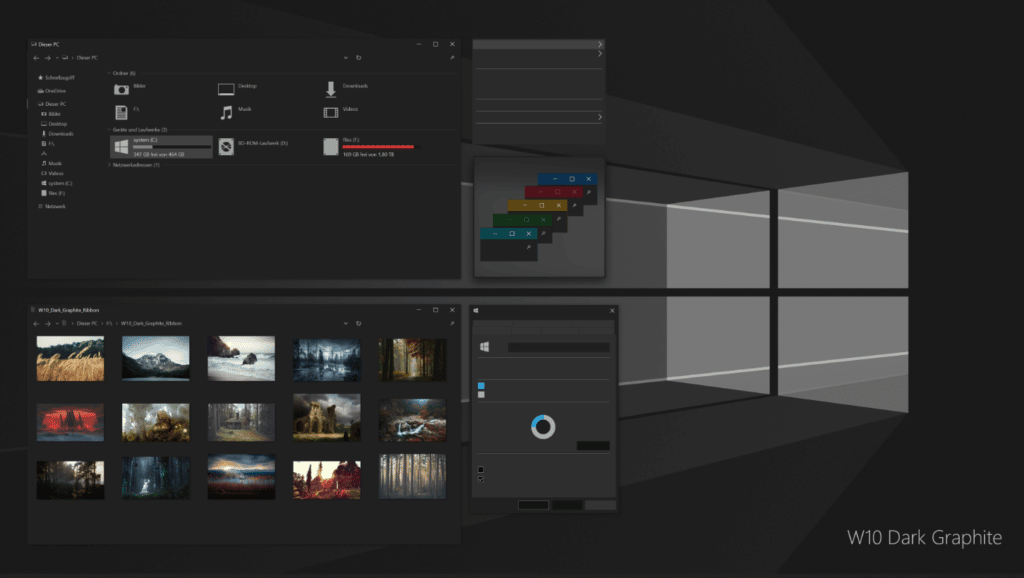Select the snowy mountain wallpaper thumbnail
This screenshot has width=1024, height=578.
(155, 358)
